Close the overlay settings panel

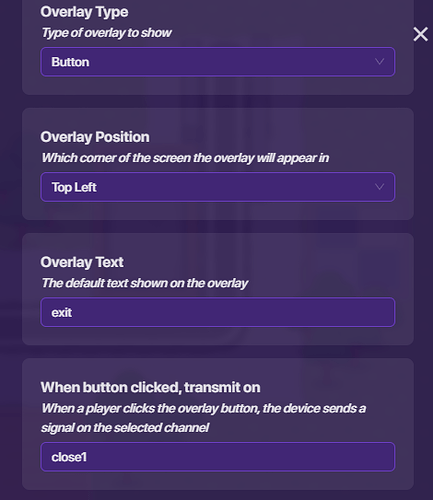(x=420, y=34)
